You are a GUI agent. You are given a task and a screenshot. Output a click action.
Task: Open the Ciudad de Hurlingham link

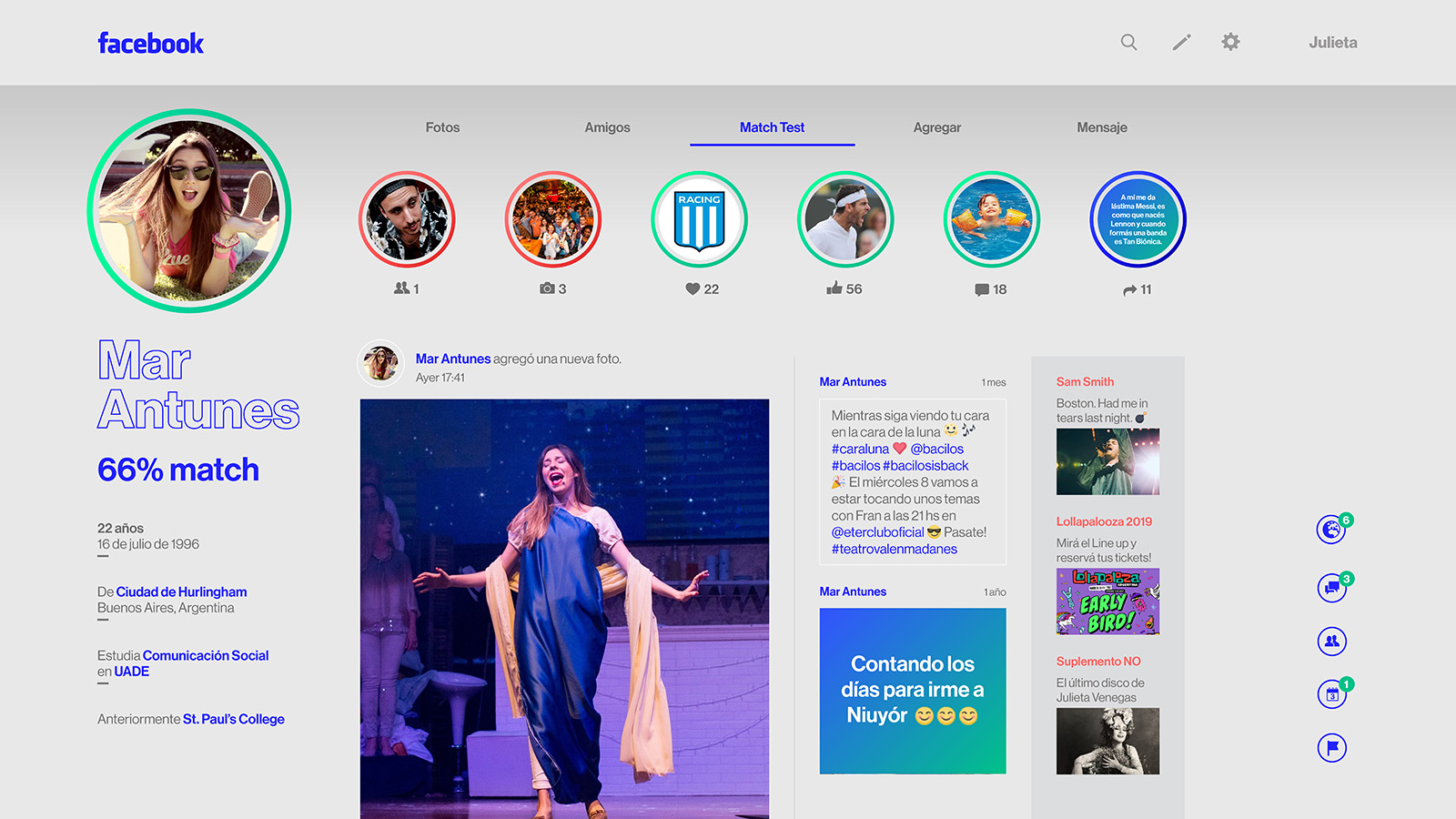point(181,591)
